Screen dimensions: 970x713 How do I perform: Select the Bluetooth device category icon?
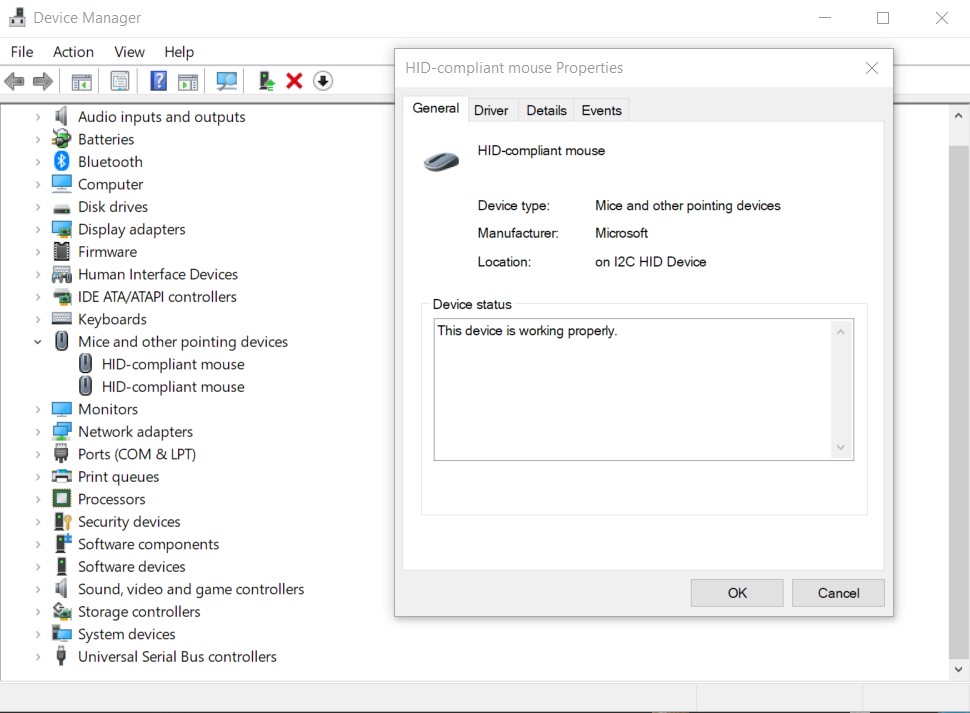click(61, 161)
